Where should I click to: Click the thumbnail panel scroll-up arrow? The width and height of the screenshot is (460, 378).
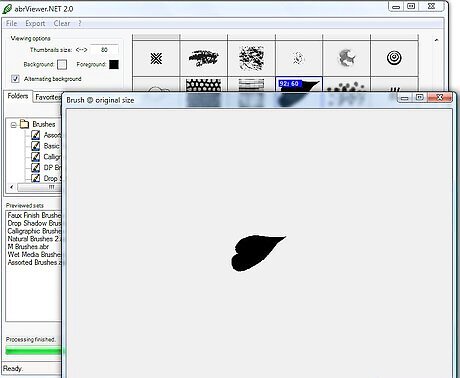(x=436, y=40)
